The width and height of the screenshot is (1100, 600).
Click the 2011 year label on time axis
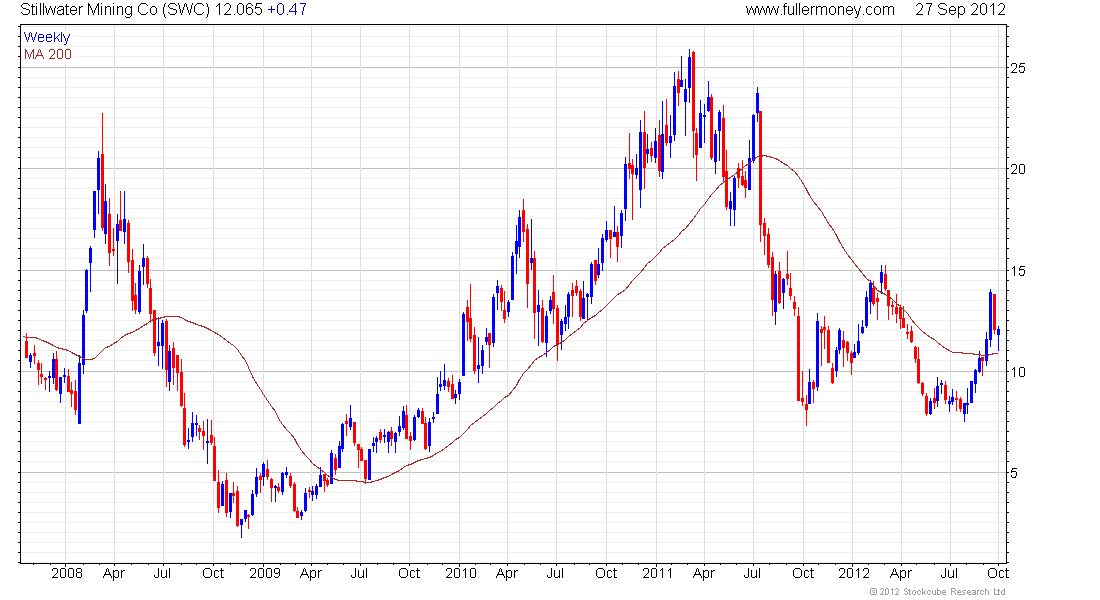click(x=657, y=573)
